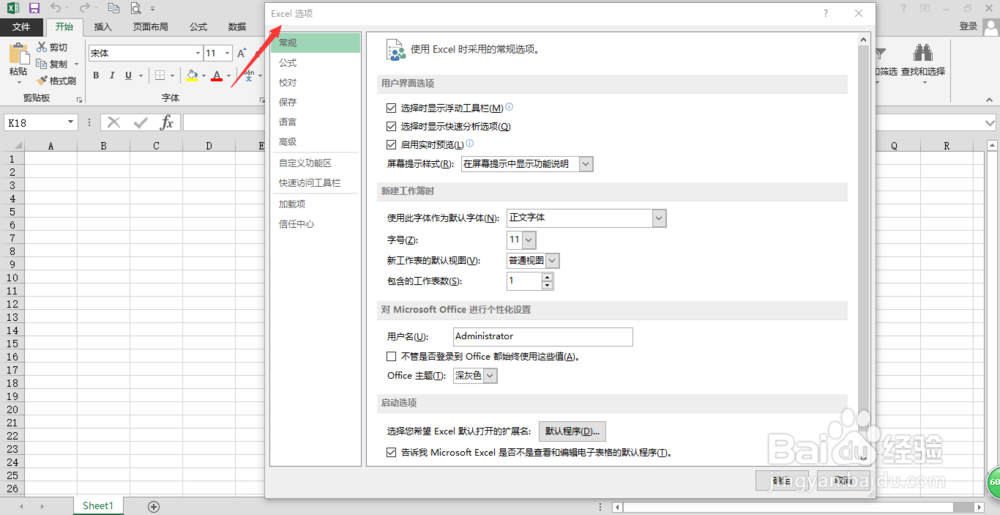This screenshot has height=515, width=1000.
Task: Switch to the Data ribbon tab
Action: 237,27
